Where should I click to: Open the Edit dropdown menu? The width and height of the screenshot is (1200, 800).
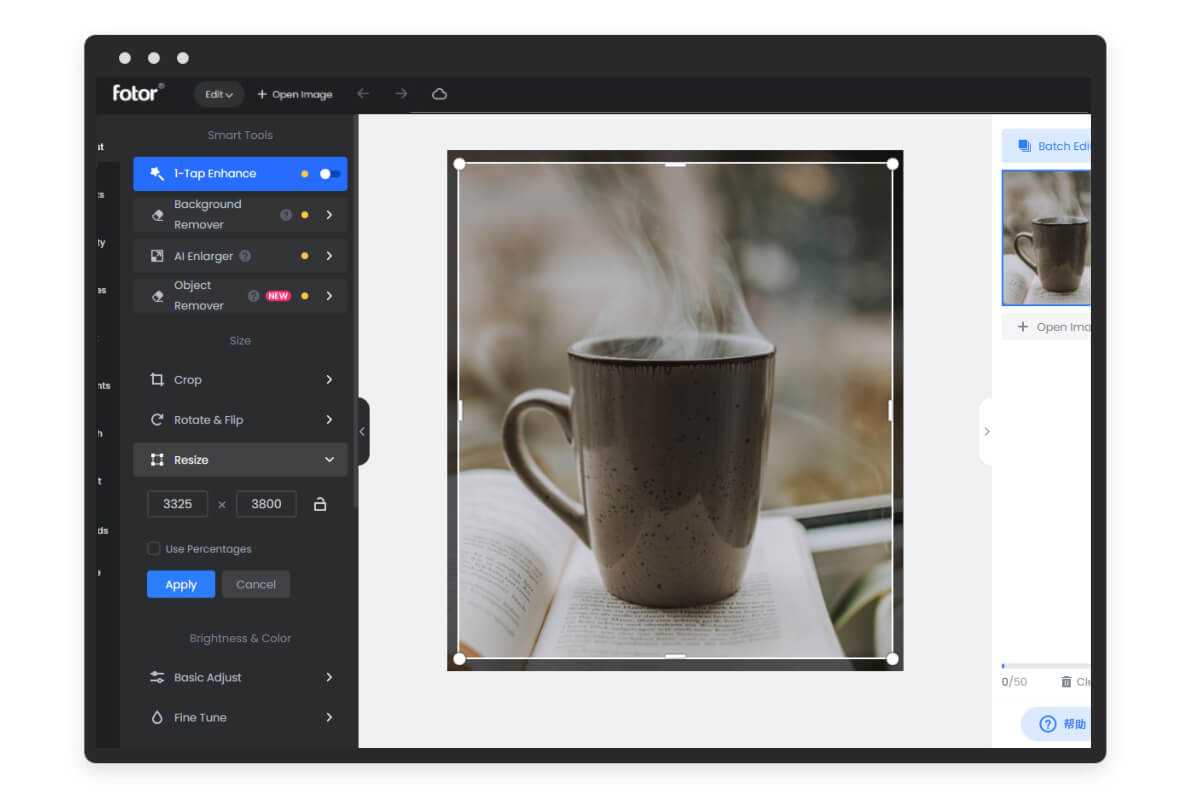[218, 94]
